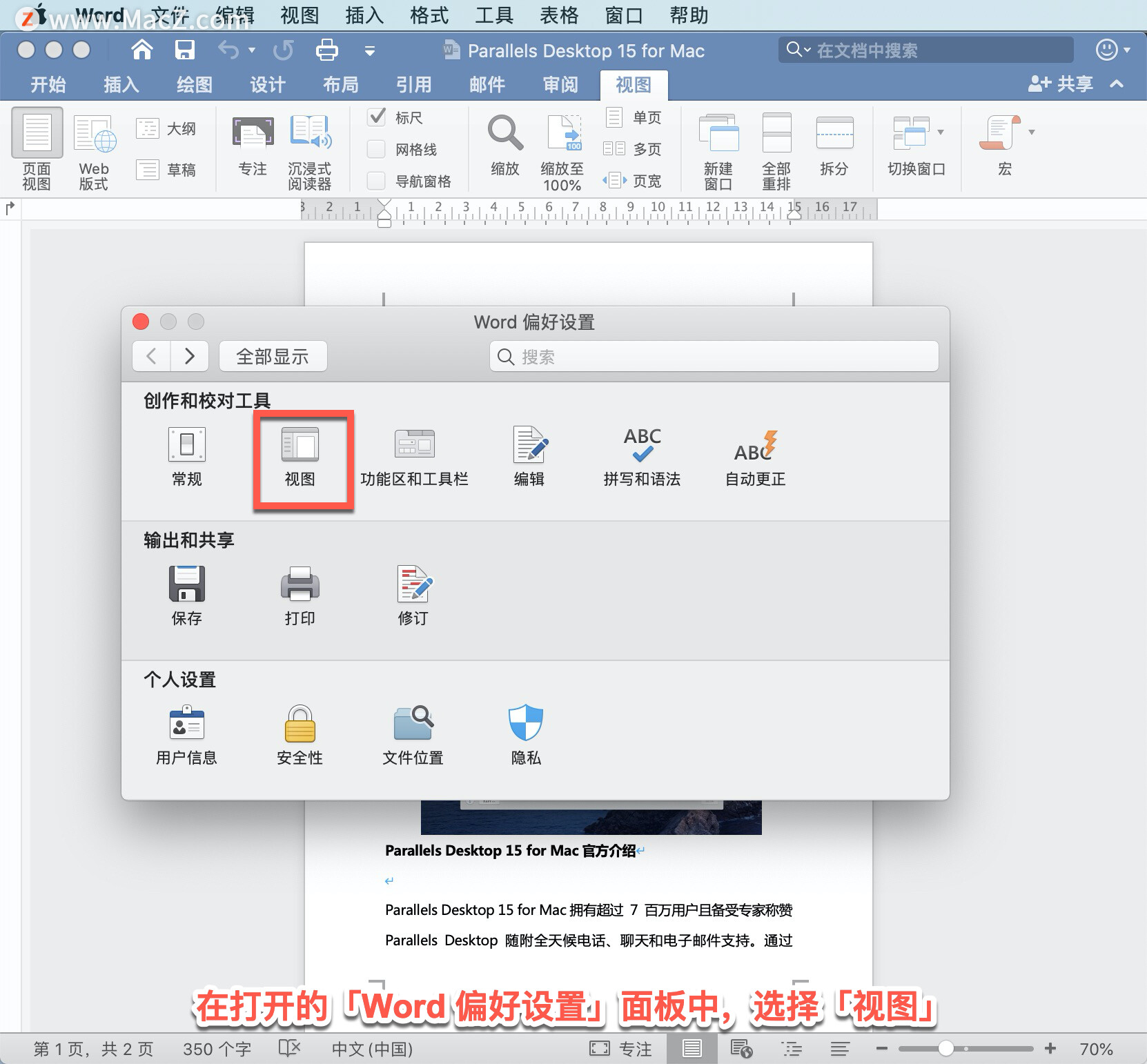Click the 共享 Share button
The height and width of the screenshot is (1064, 1147).
(x=1061, y=84)
